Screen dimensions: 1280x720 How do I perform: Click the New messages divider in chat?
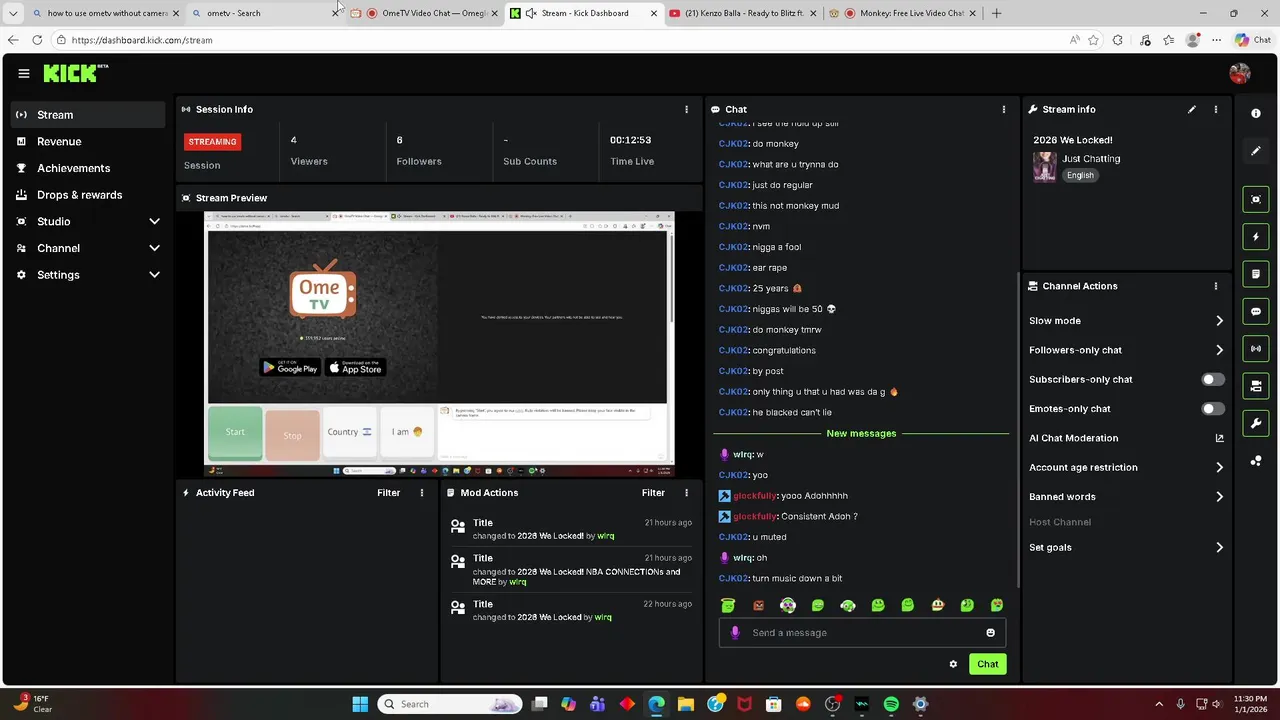click(861, 433)
